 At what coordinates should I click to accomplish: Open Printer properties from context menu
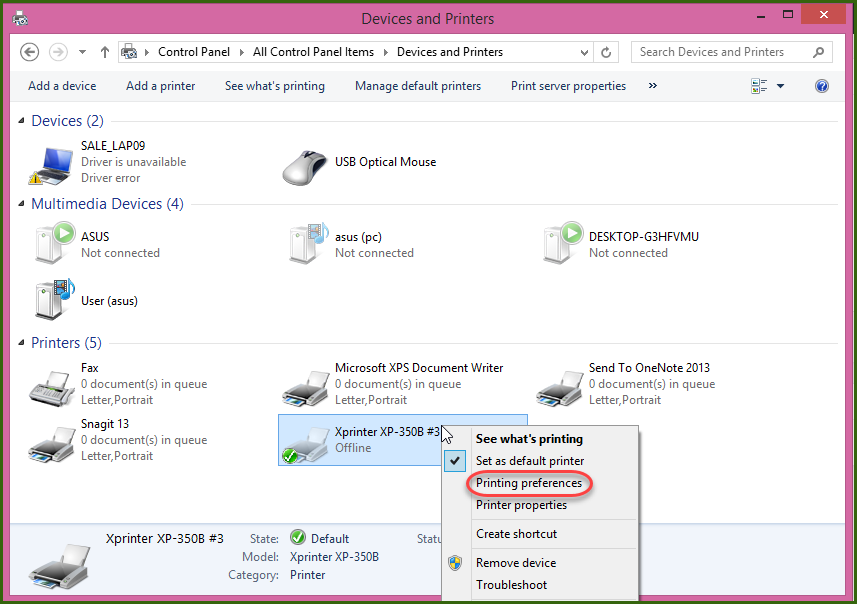click(x=521, y=505)
